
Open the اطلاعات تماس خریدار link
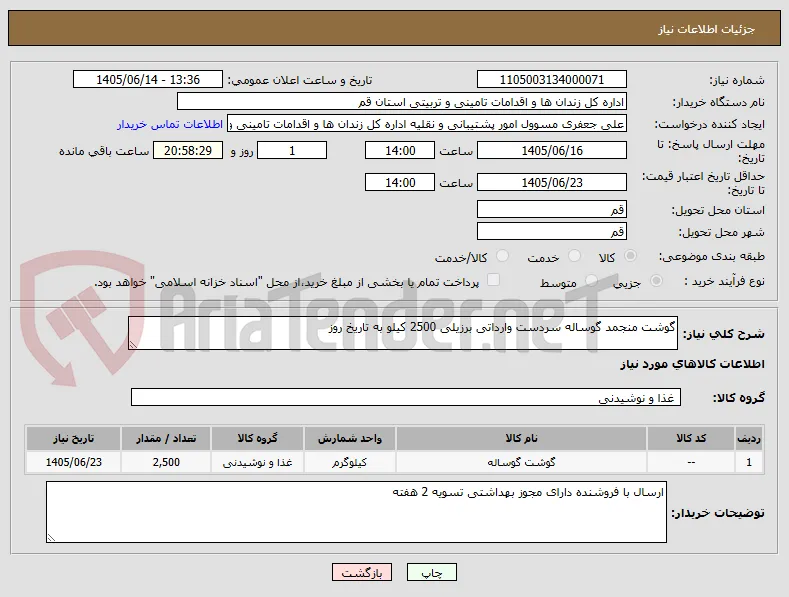point(170,124)
